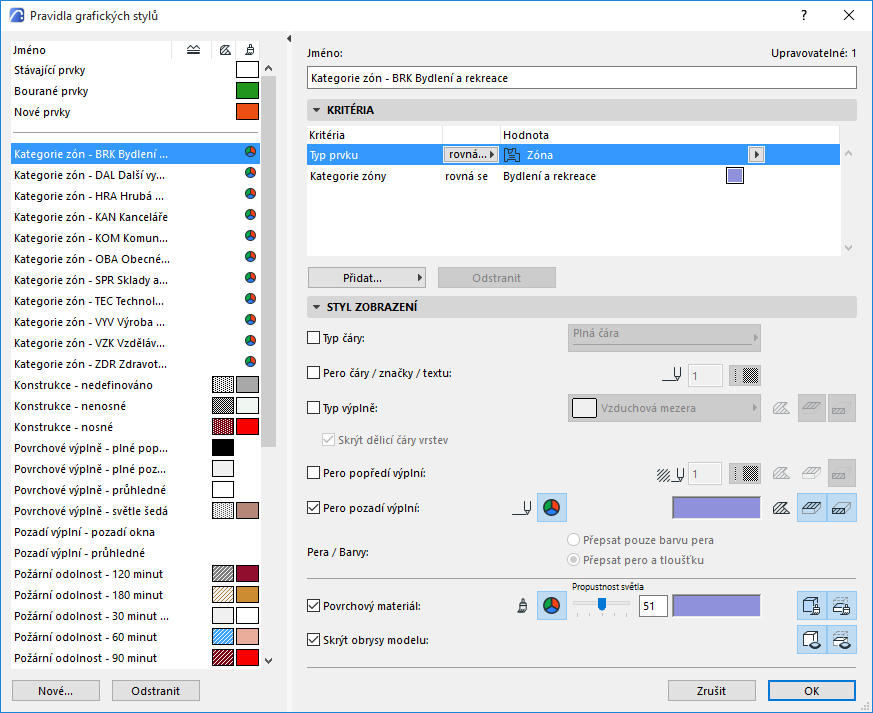
Task: Select rule Bourané prvky
Action: pyautogui.click(x=135, y=91)
